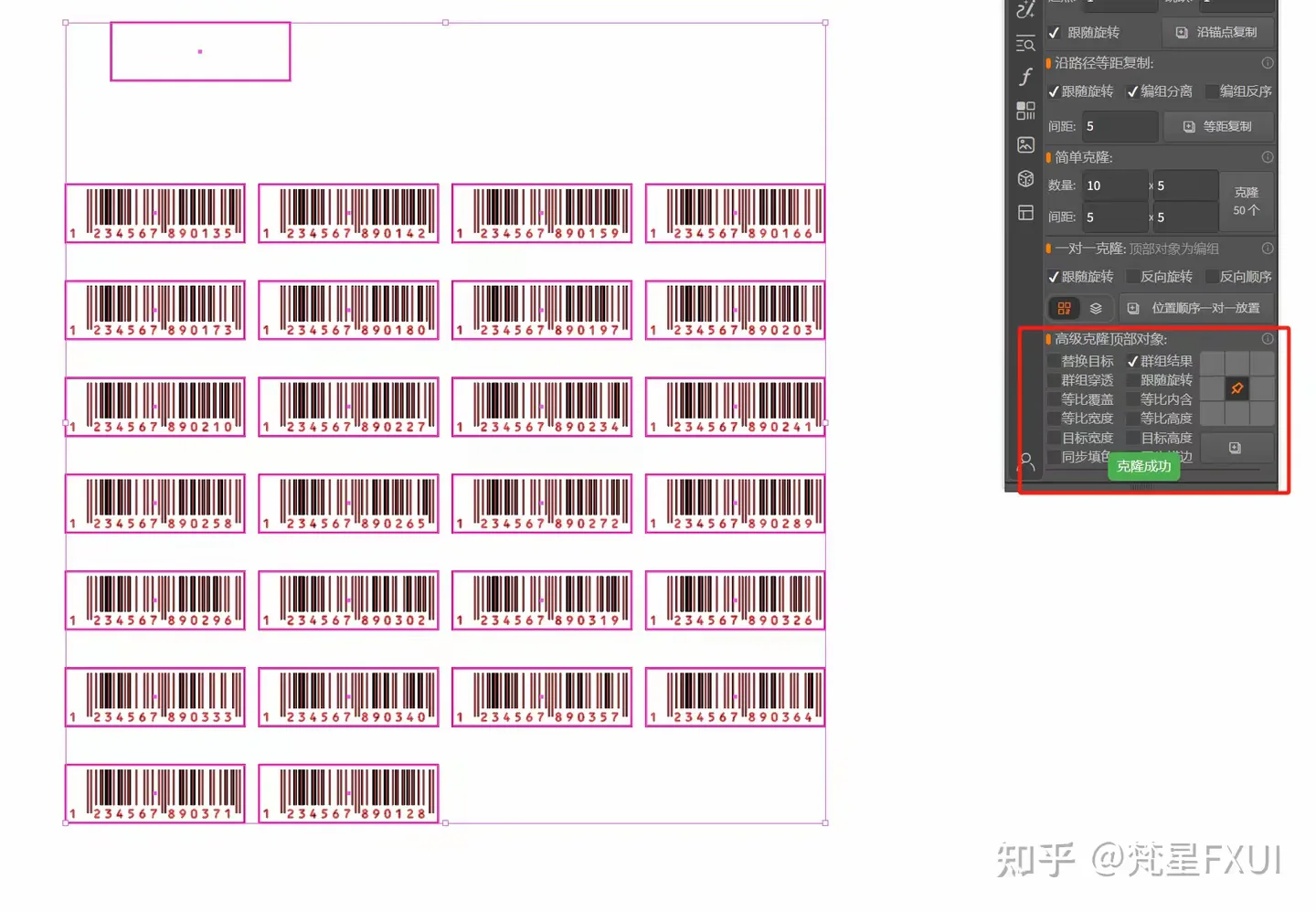Uncheck the 编组分离 checkbox
Viewport: 1316px width, 912px height.
point(1132,91)
